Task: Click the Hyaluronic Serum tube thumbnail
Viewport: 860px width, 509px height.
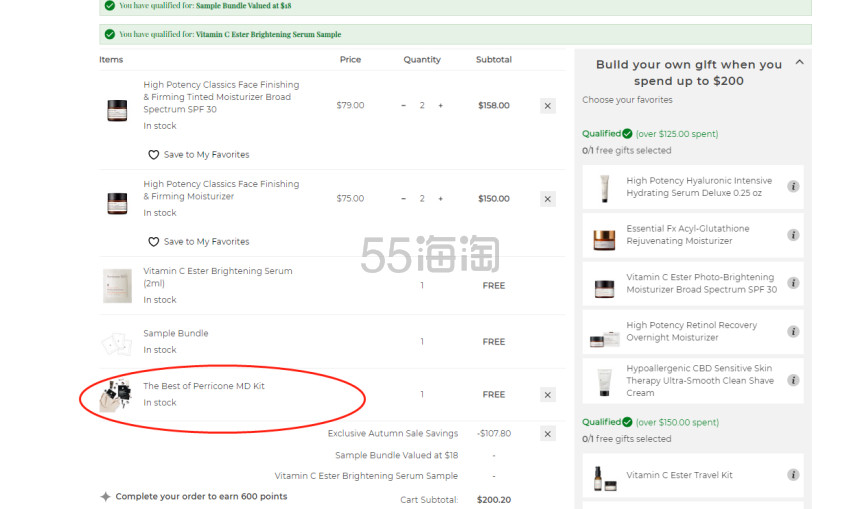Action: pyautogui.click(x=604, y=188)
